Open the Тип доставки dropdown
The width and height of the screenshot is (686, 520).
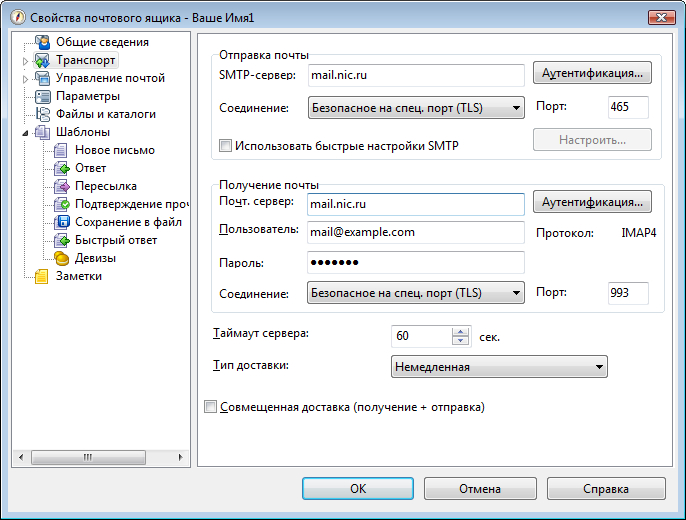[499, 366]
